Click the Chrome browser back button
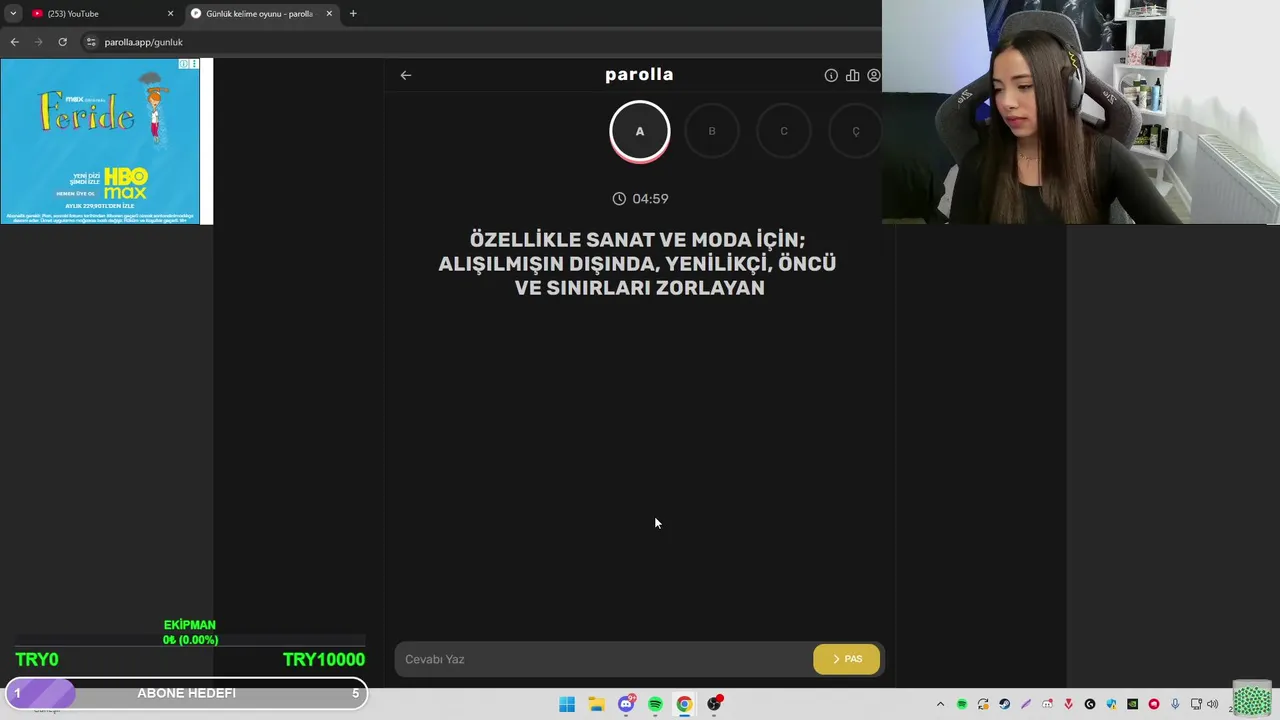 (x=14, y=42)
